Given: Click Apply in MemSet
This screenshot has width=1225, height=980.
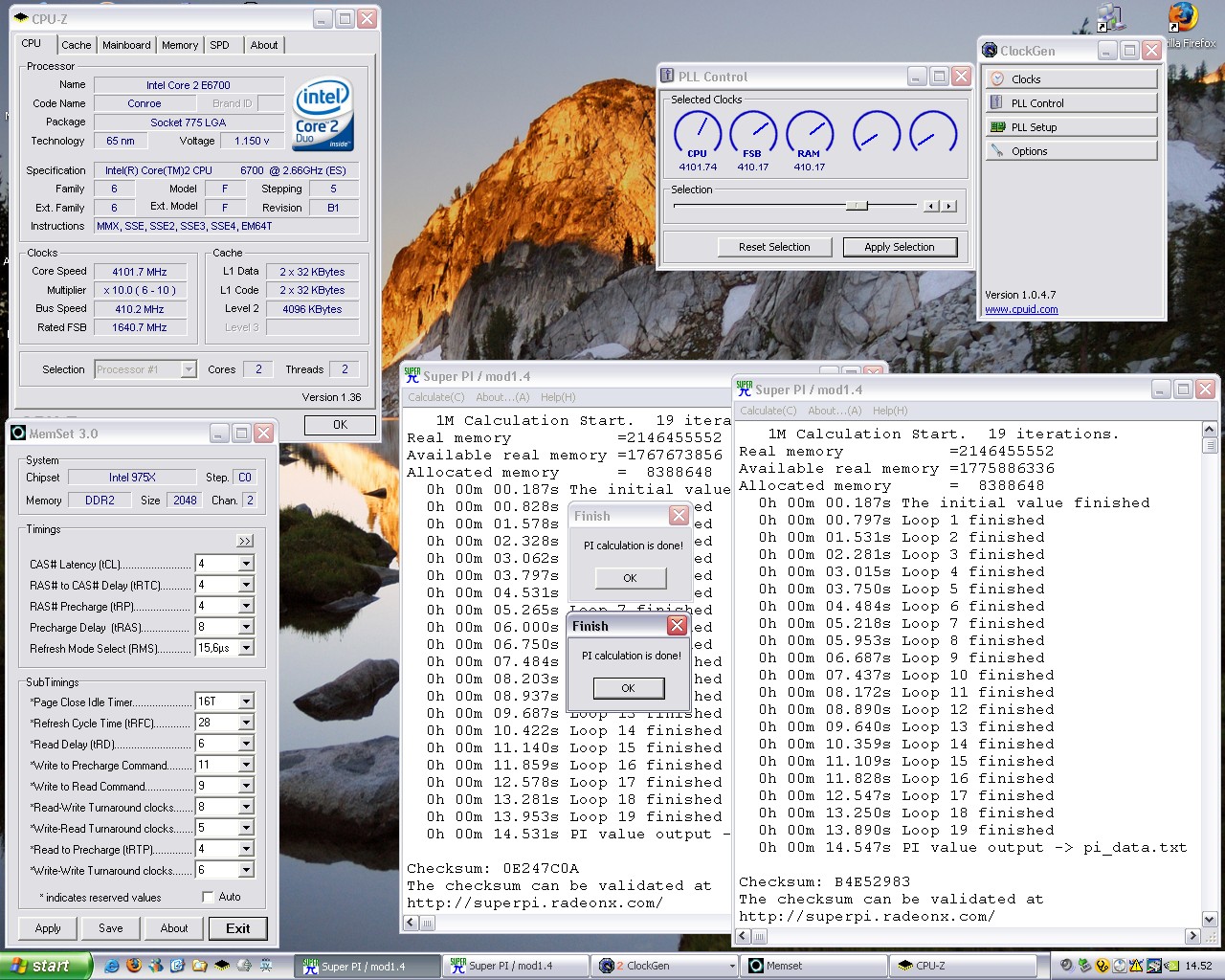Looking at the screenshot, I should point(48,928).
